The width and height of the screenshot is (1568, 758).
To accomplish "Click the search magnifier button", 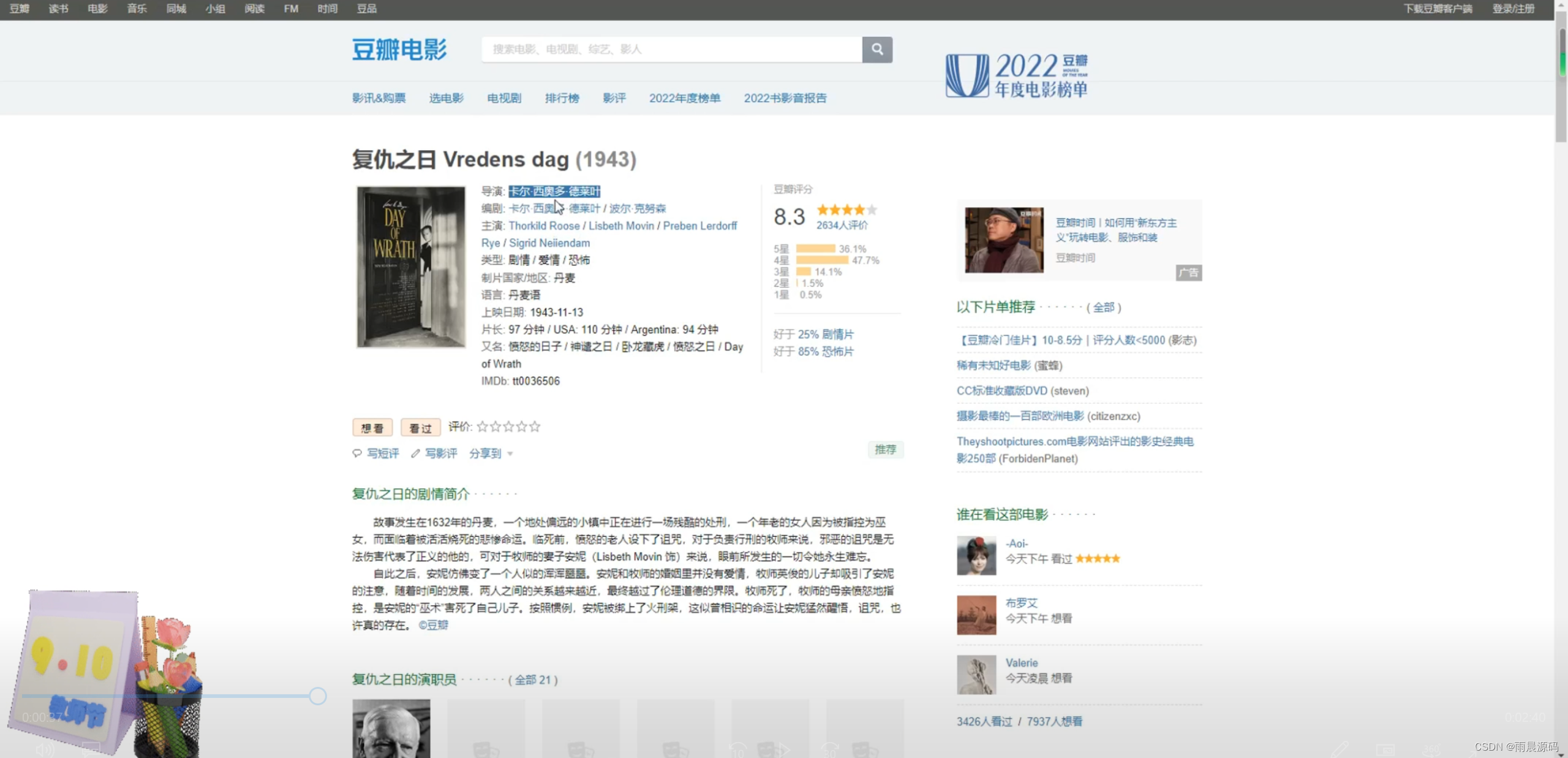I will click(x=877, y=49).
